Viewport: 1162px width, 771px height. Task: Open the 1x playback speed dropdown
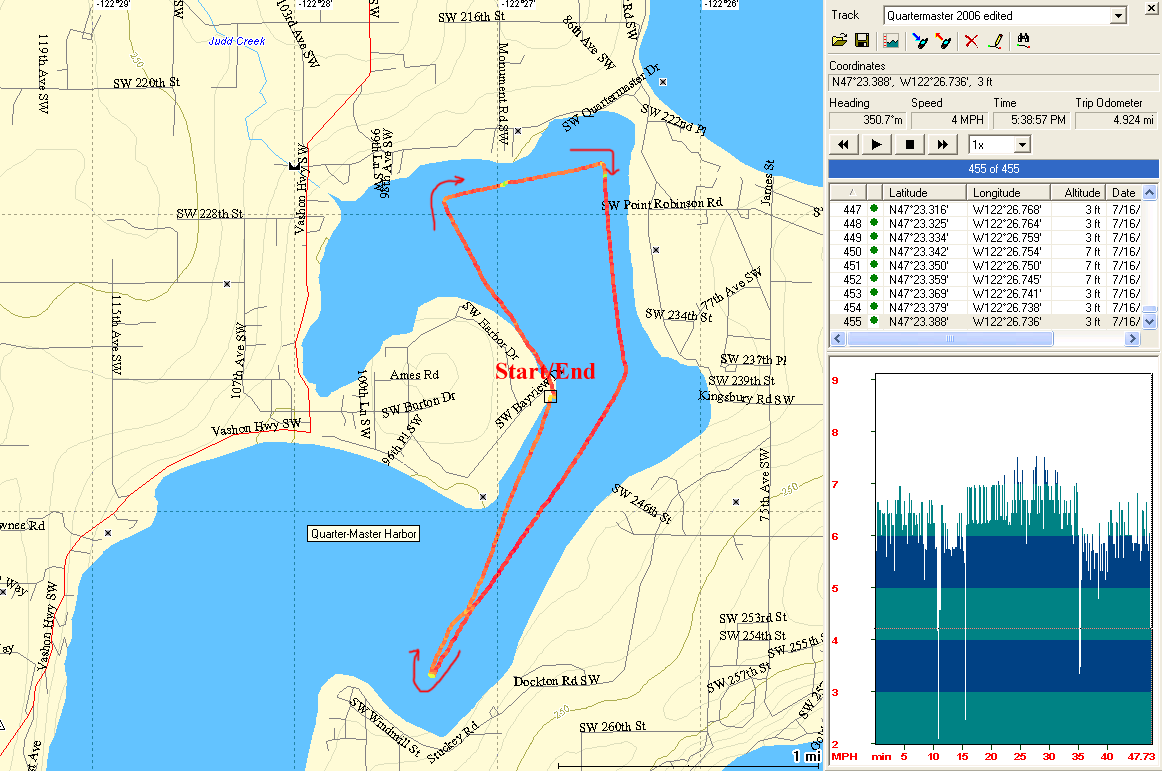[1021, 145]
